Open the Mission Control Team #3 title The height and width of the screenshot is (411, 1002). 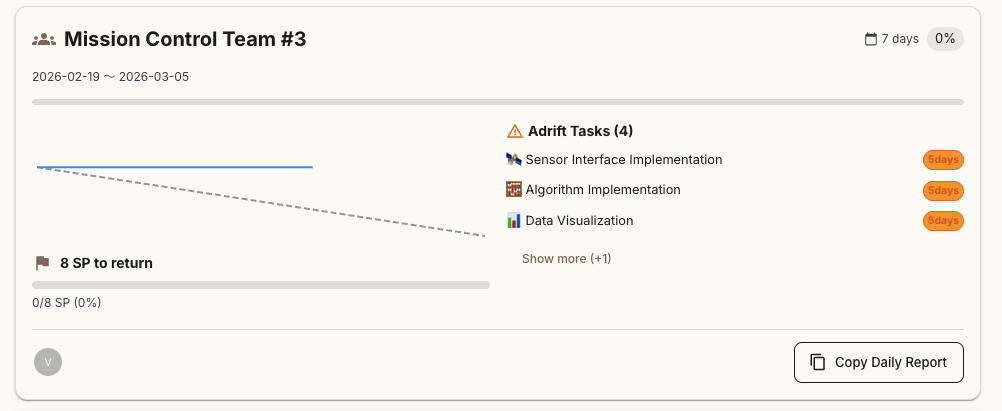pyautogui.click(x=185, y=40)
